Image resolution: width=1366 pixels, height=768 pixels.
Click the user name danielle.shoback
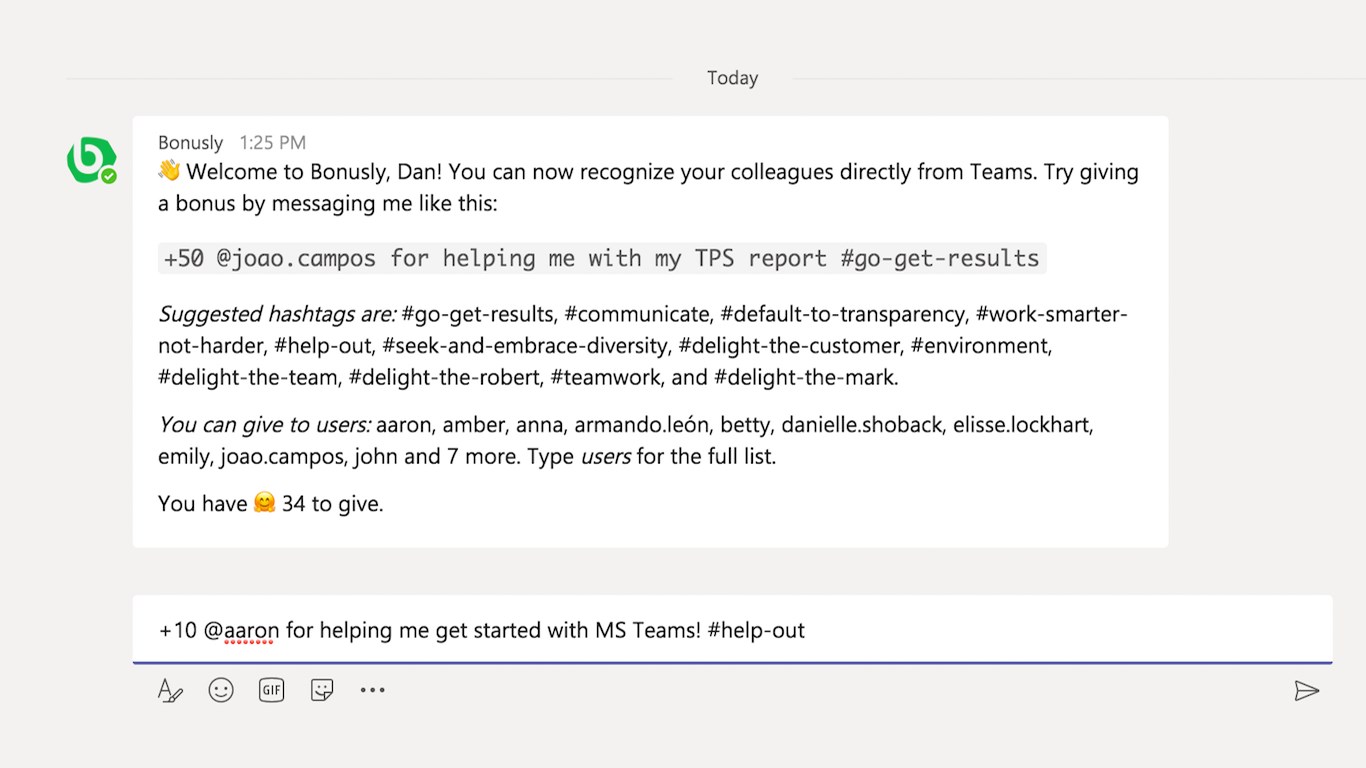pos(862,424)
